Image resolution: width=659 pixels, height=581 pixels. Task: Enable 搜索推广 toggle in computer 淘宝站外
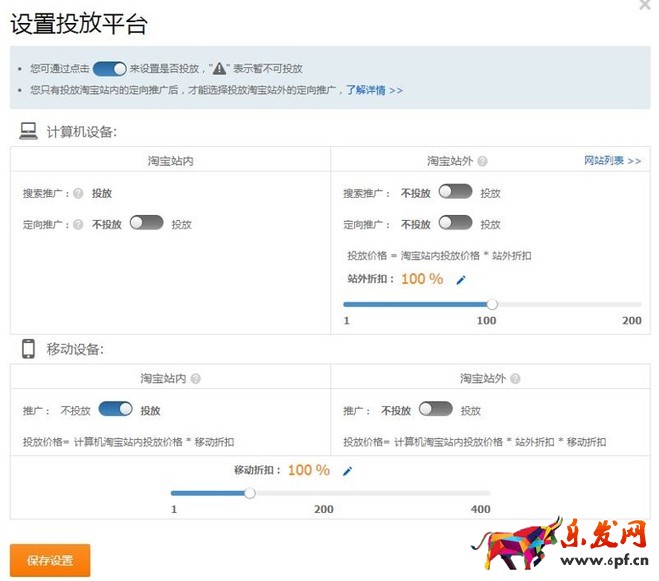pyautogui.click(x=455, y=193)
